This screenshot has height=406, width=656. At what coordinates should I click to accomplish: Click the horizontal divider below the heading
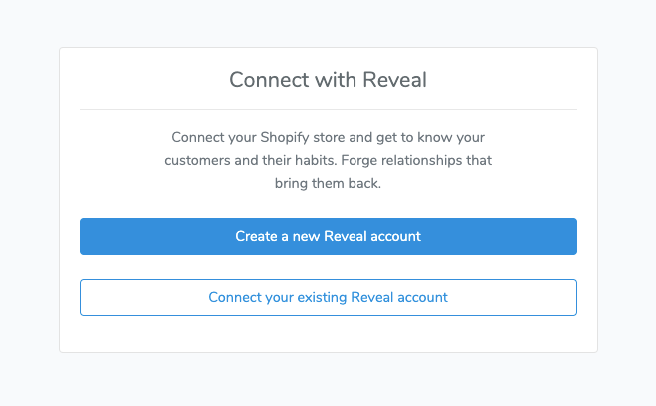(x=328, y=109)
